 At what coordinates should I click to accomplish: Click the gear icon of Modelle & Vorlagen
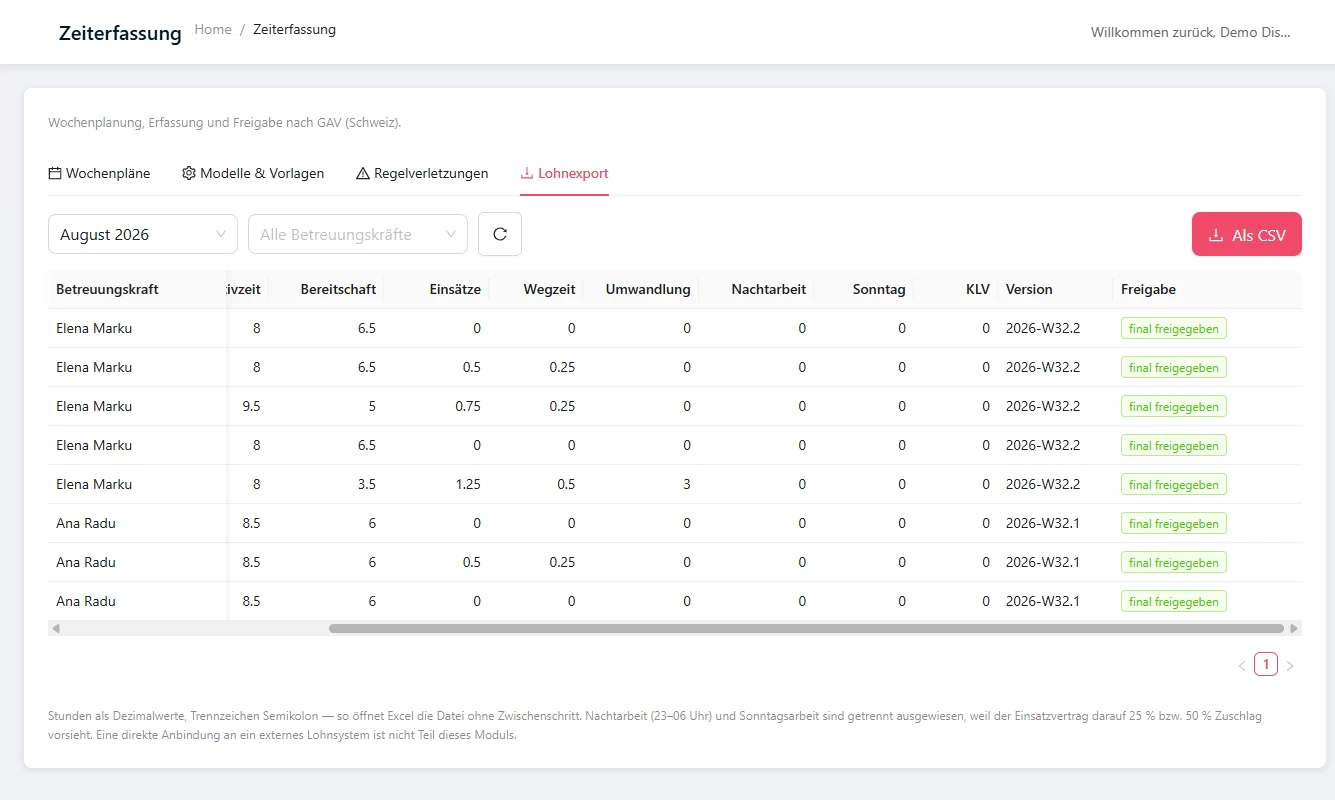[189, 173]
